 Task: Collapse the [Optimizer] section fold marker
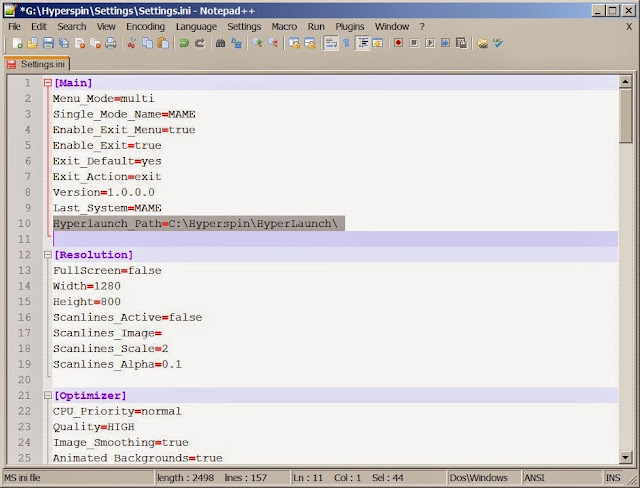[x=47, y=395]
